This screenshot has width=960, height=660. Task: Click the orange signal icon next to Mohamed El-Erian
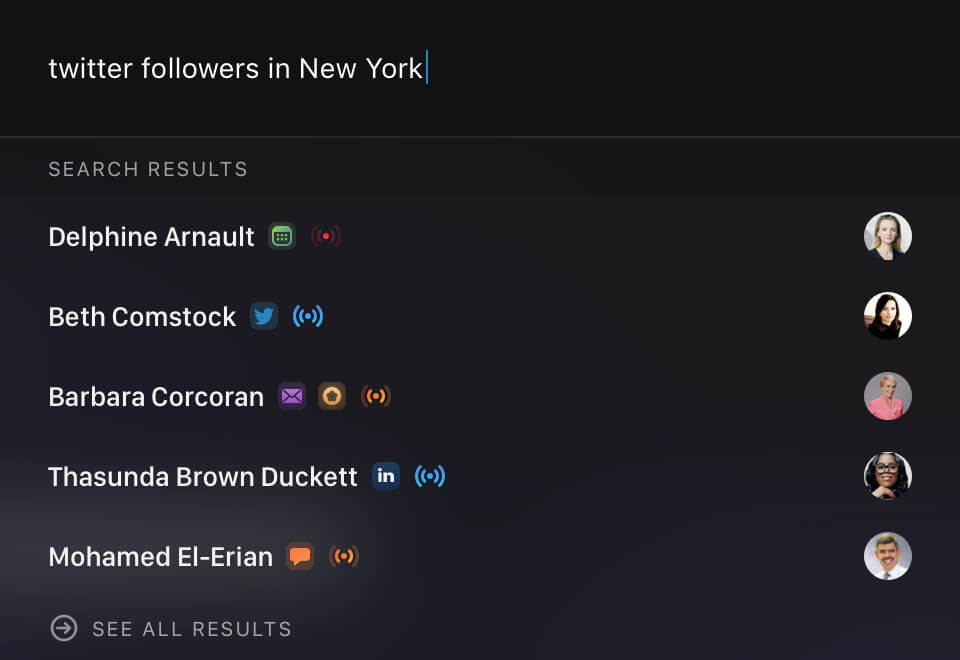[x=345, y=556]
